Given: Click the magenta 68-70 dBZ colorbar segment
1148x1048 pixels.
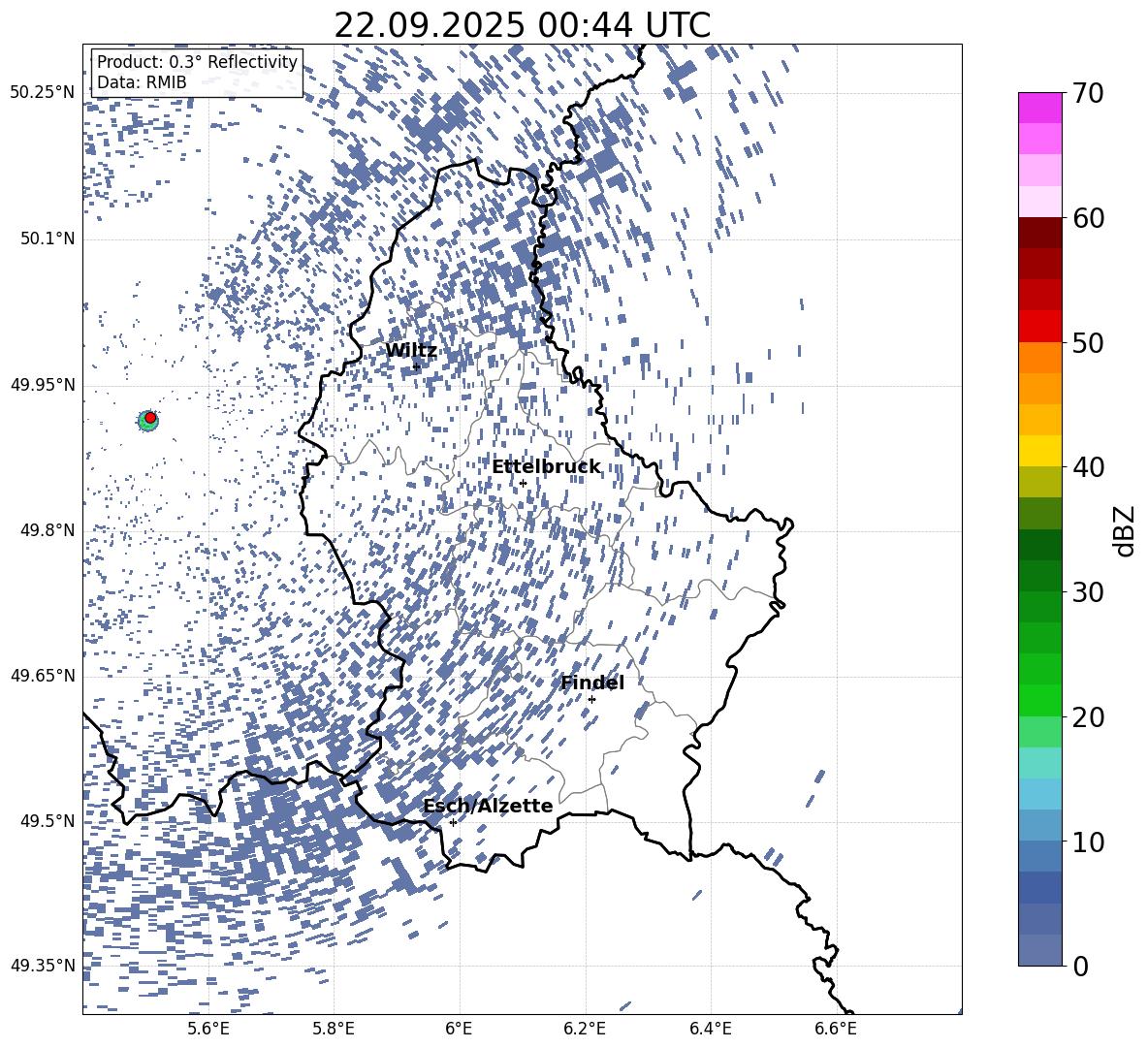Looking at the screenshot, I should pyautogui.click(x=1040, y=109).
